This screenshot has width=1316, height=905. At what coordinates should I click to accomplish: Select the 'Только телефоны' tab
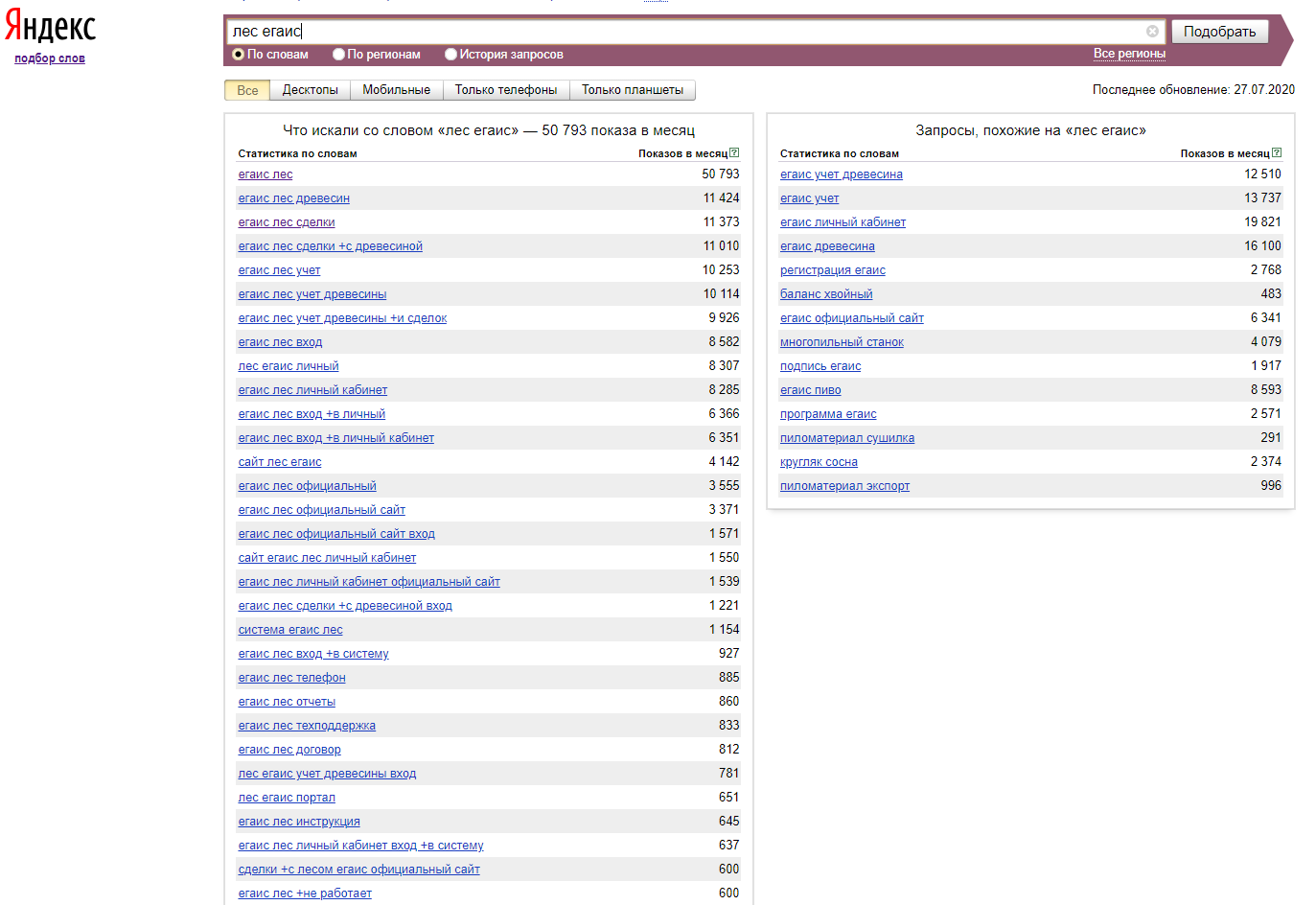(x=505, y=90)
